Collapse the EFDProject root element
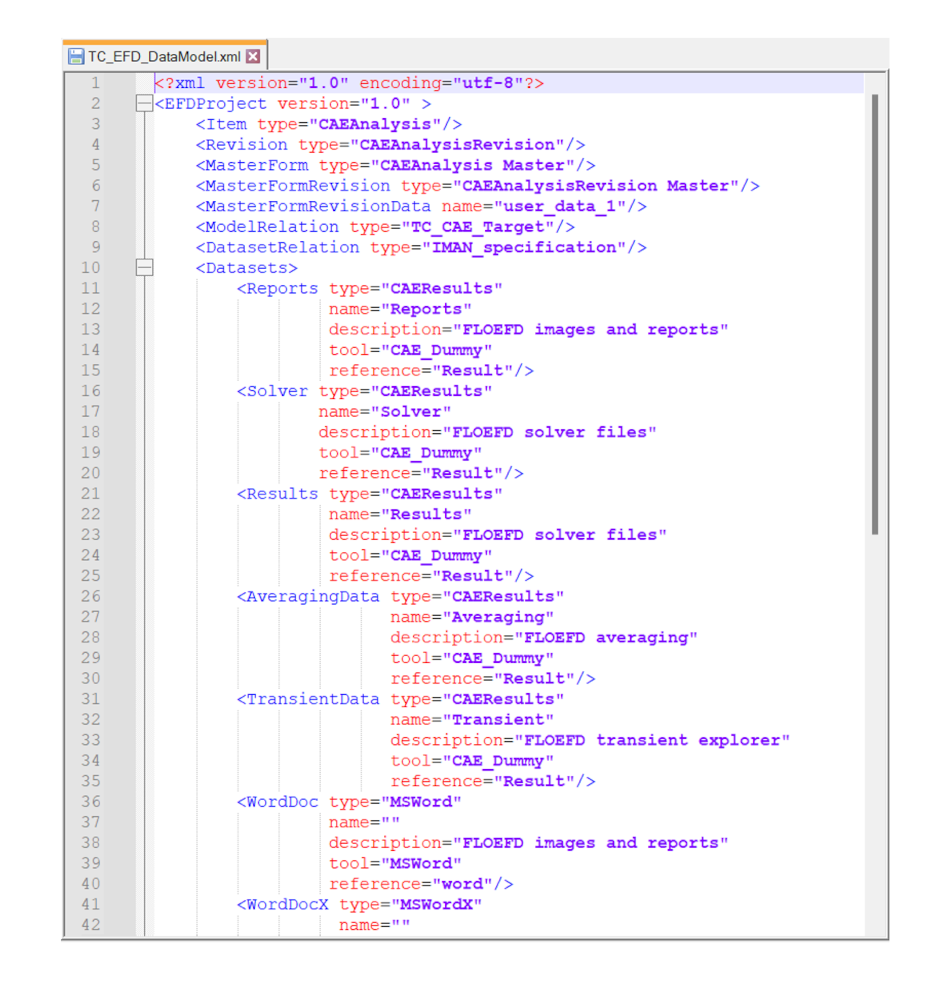949x996 pixels. click(144, 104)
